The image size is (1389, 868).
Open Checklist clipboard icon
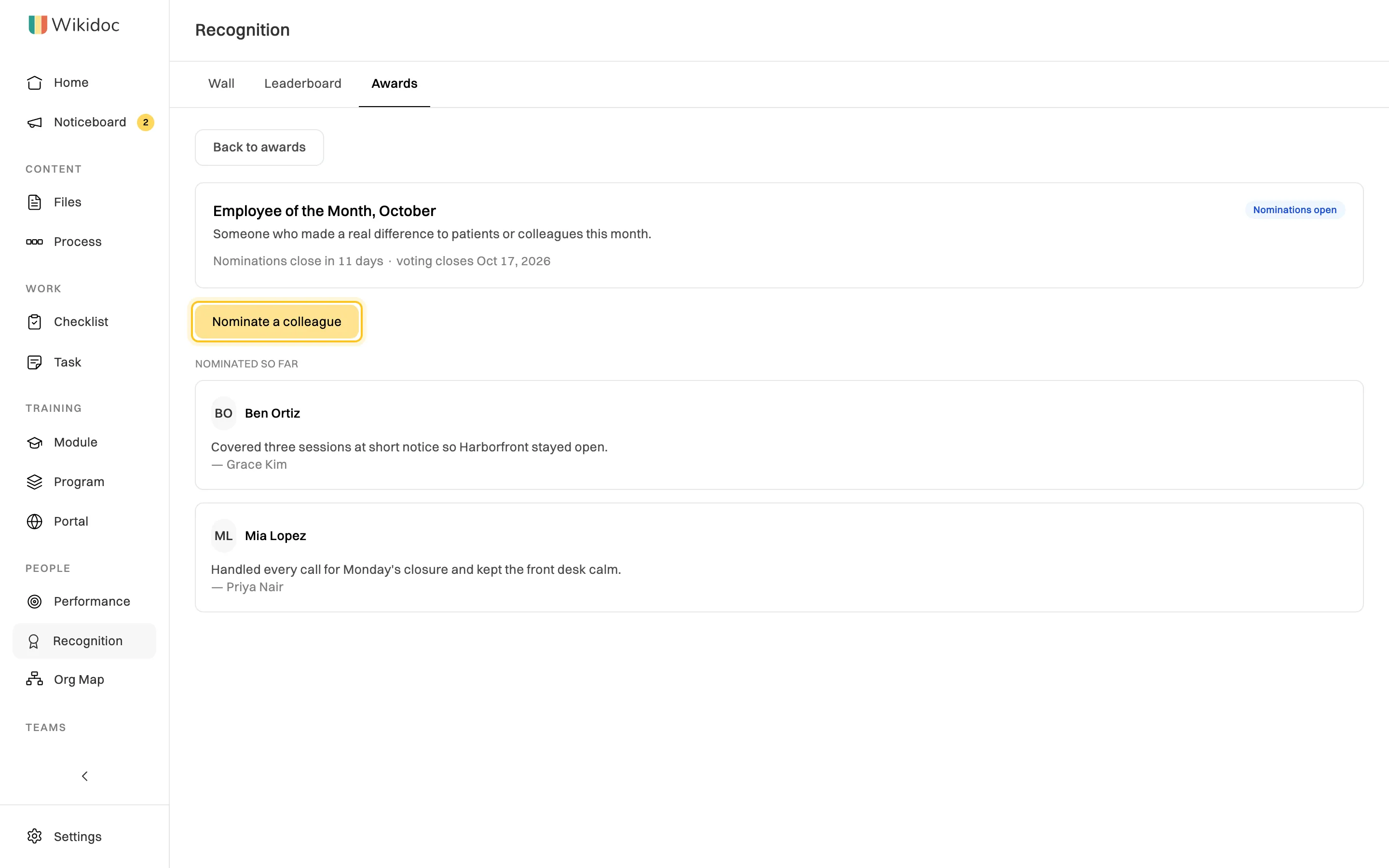pos(34,322)
